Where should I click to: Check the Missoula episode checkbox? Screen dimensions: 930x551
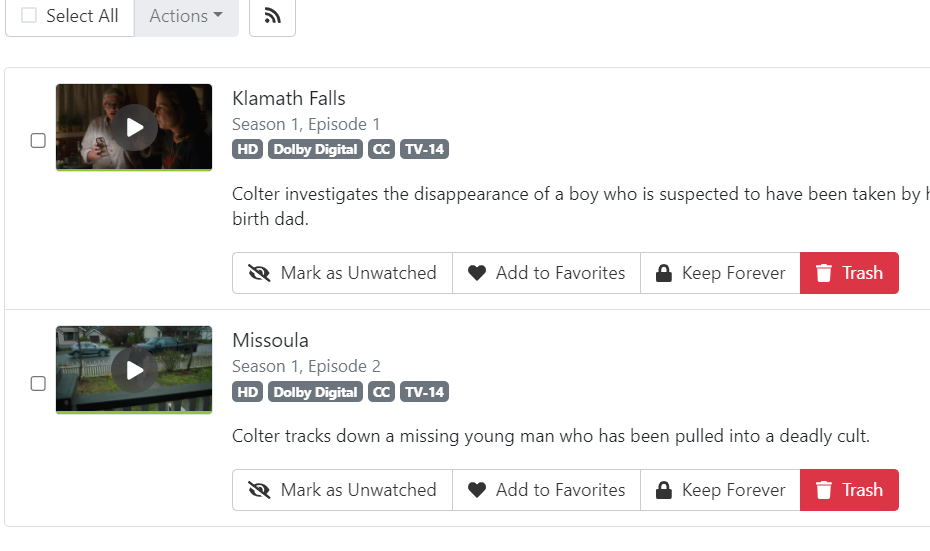click(x=38, y=383)
